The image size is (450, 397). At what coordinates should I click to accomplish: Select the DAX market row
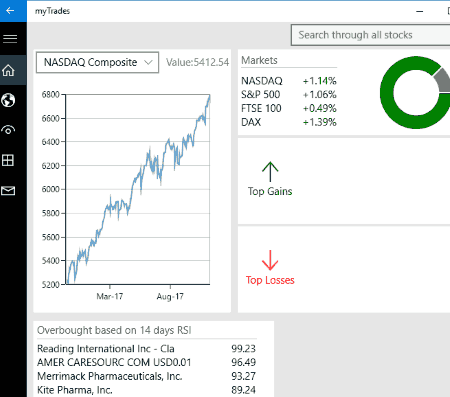[x=289, y=122]
